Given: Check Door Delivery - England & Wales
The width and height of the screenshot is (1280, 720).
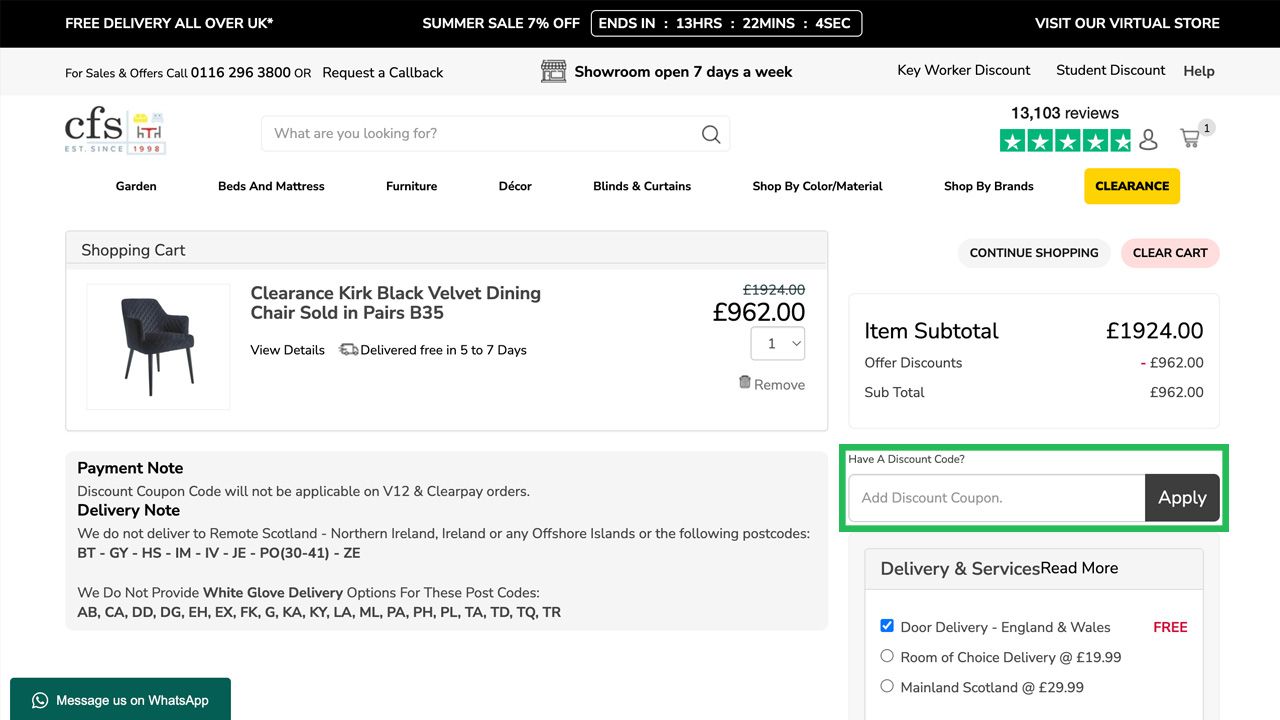Looking at the screenshot, I should 887,626.
